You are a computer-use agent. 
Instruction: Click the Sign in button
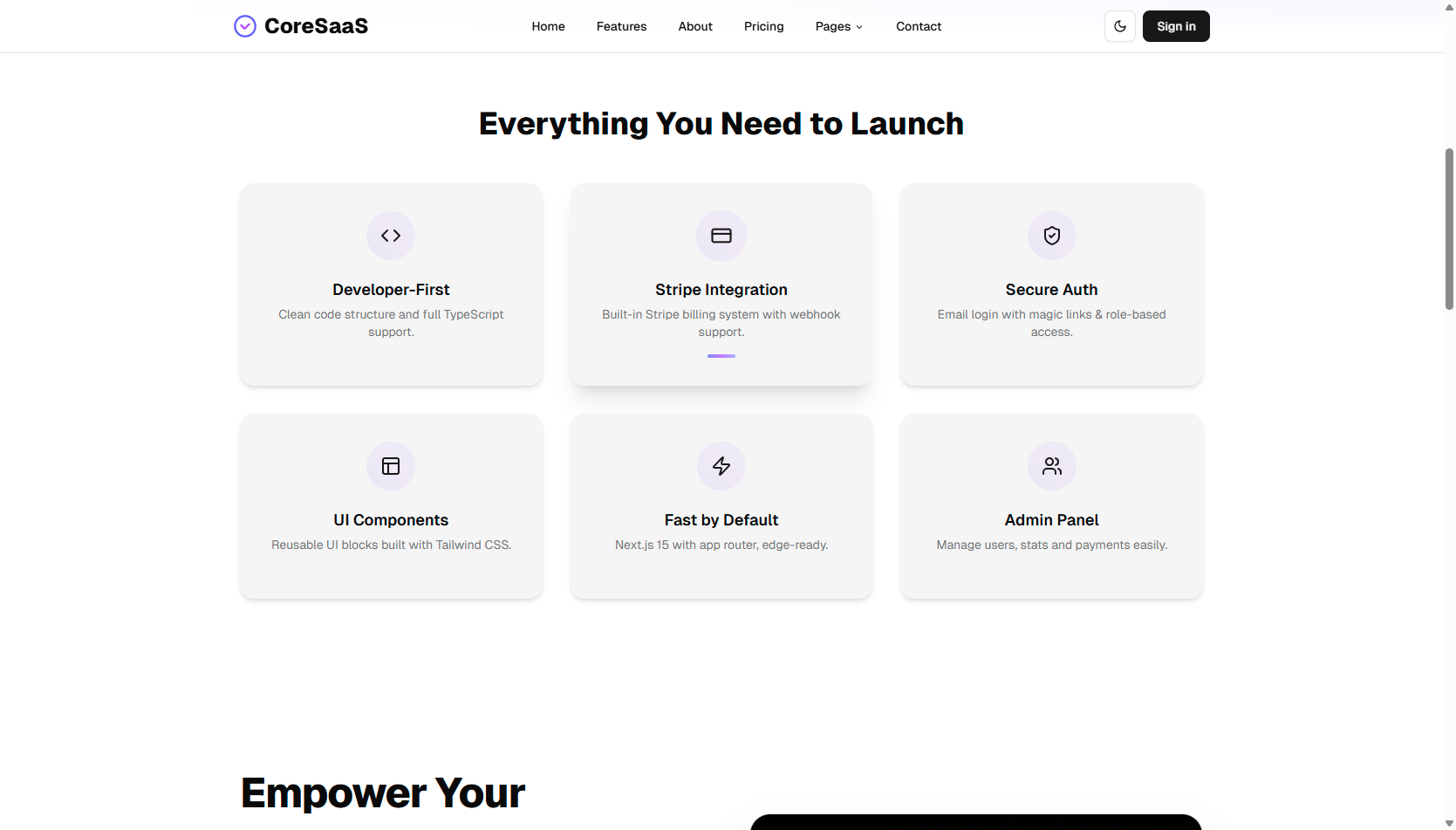(x=1176, y=26)
